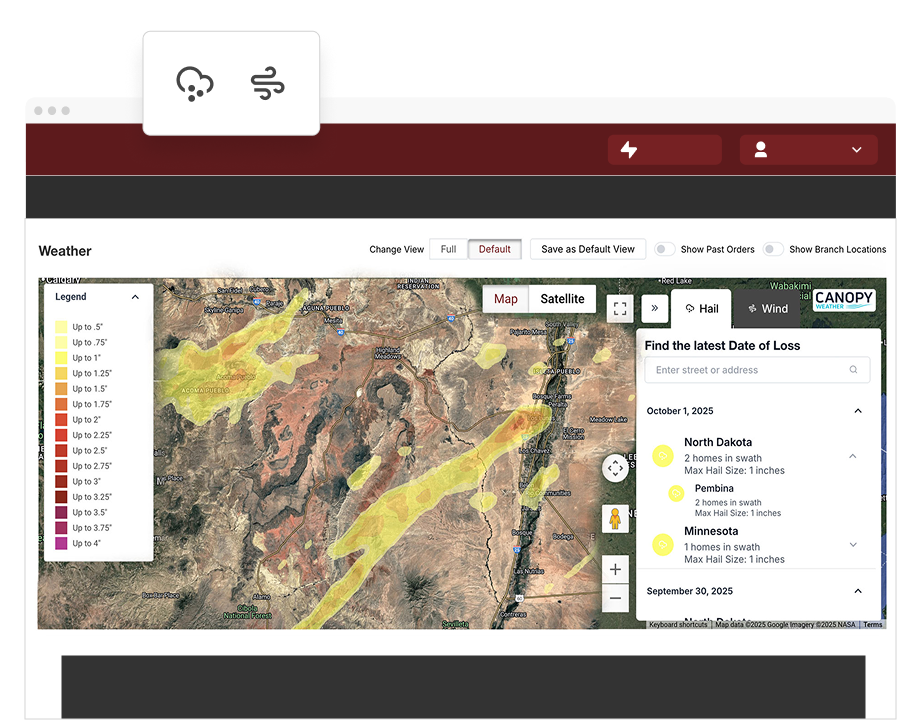Click the Street View pegman icon

[615, 519]
